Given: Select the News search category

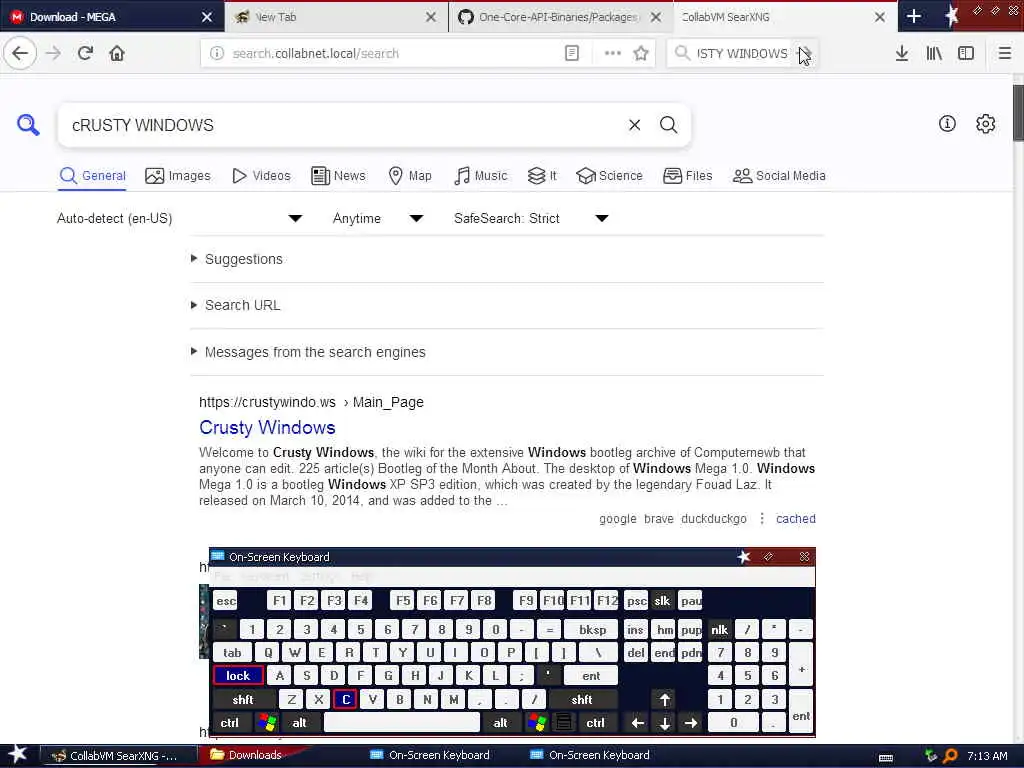Looking at the screenshot, I should click(x=338, y=176).
